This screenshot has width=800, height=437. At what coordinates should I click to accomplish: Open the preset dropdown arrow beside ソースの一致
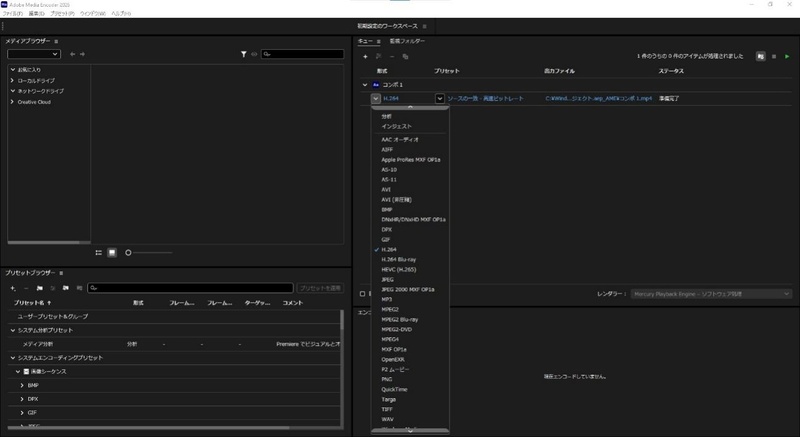coord(439,98)
